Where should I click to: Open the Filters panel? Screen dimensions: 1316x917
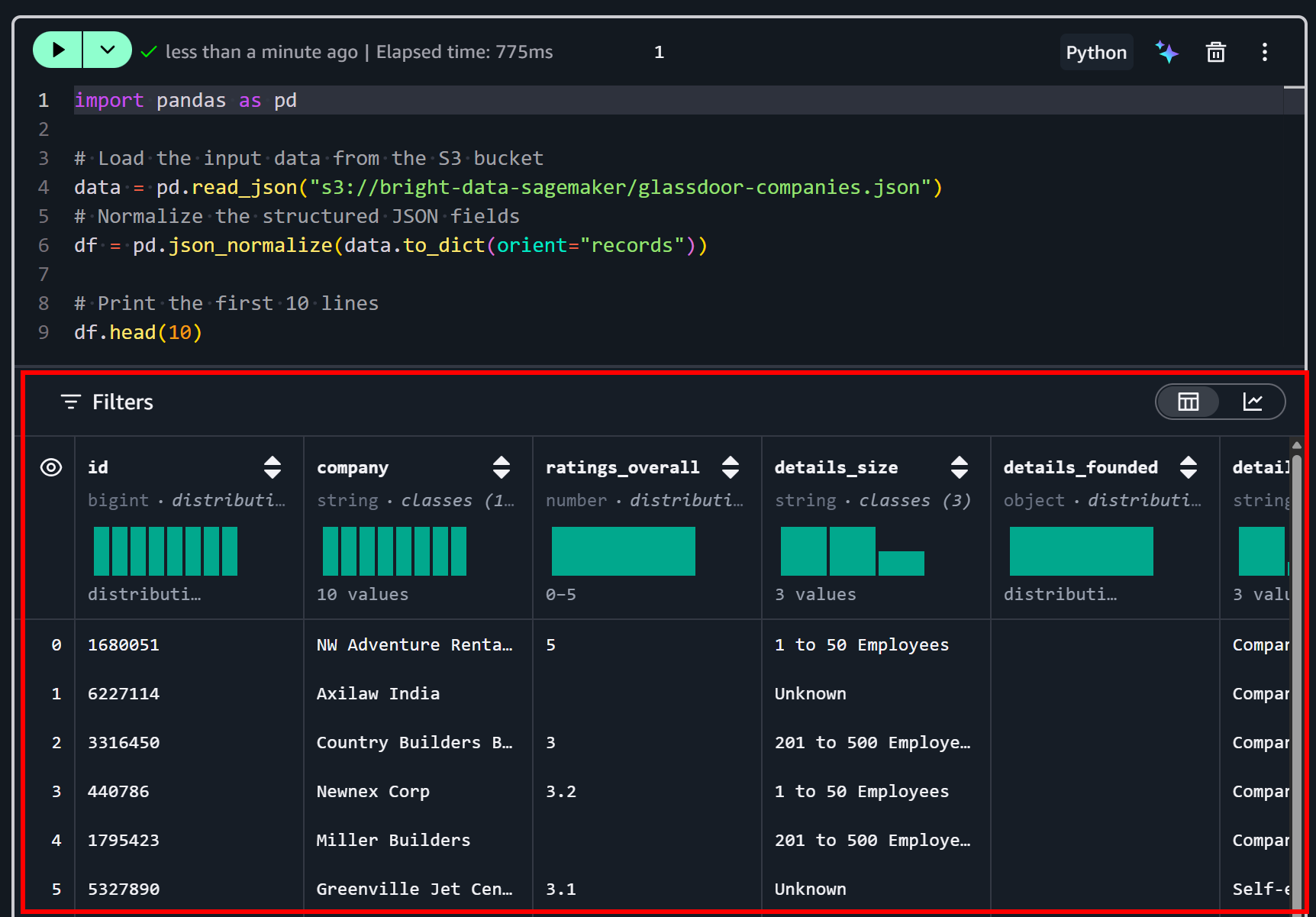107,402
